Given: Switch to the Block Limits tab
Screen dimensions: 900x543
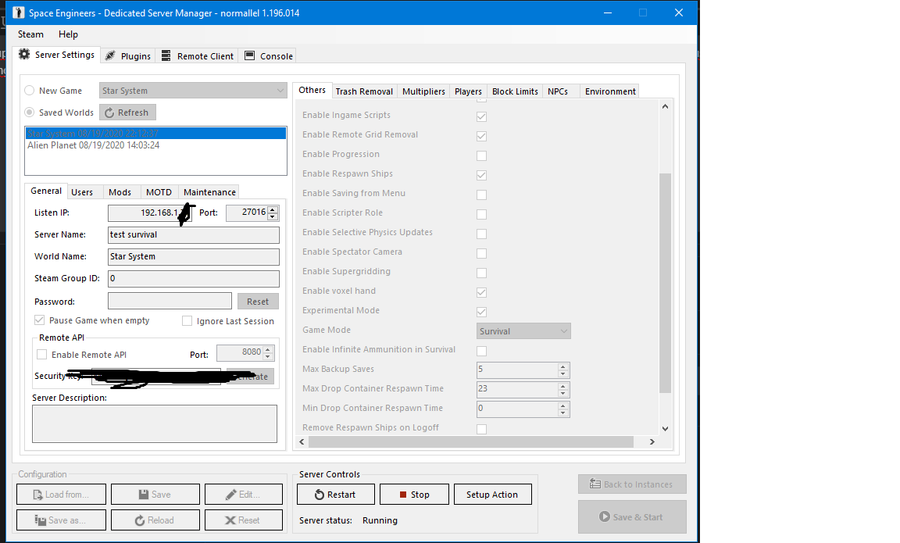Looking at the screenshot, I should point(514,91).
